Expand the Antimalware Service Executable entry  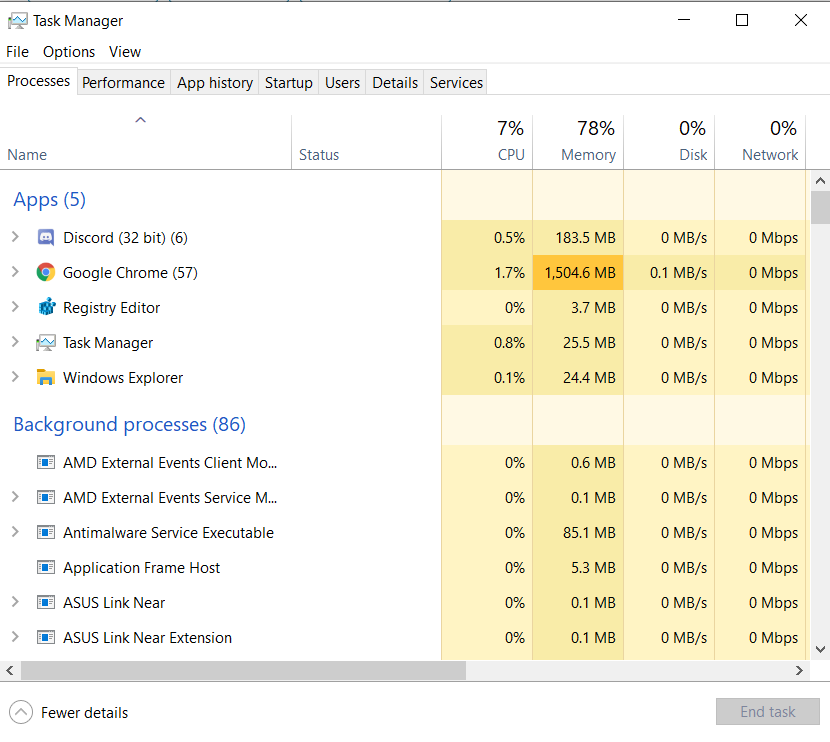[x=15, y=532]
